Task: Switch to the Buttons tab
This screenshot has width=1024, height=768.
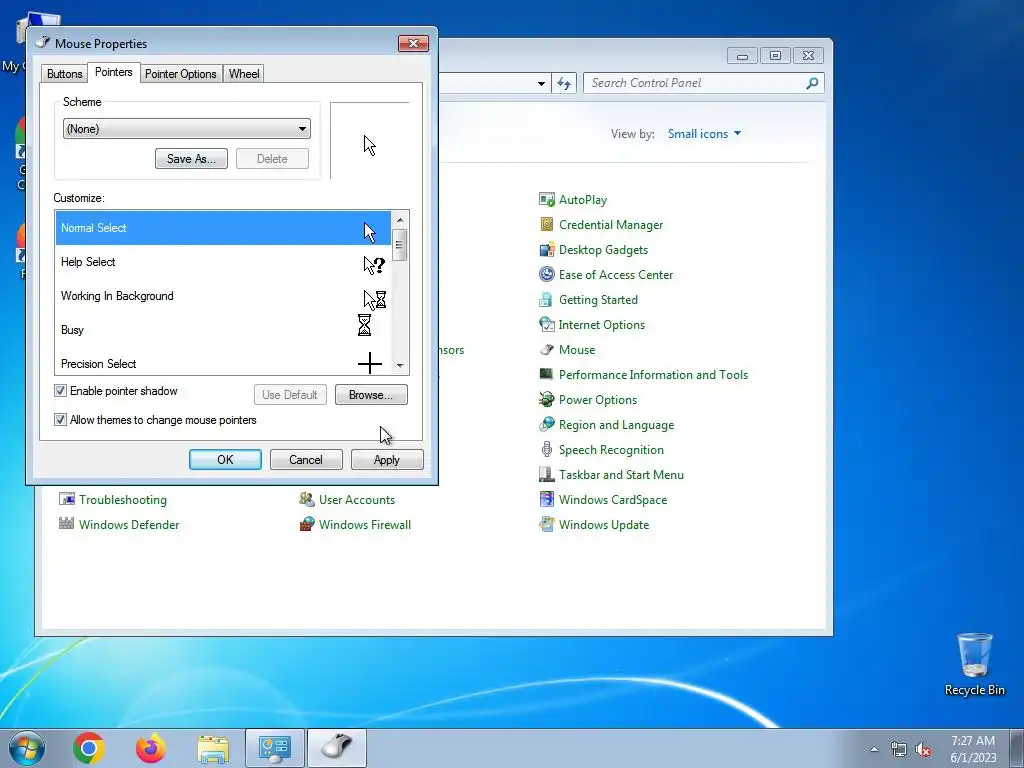Action: click(x=65, y=74)
